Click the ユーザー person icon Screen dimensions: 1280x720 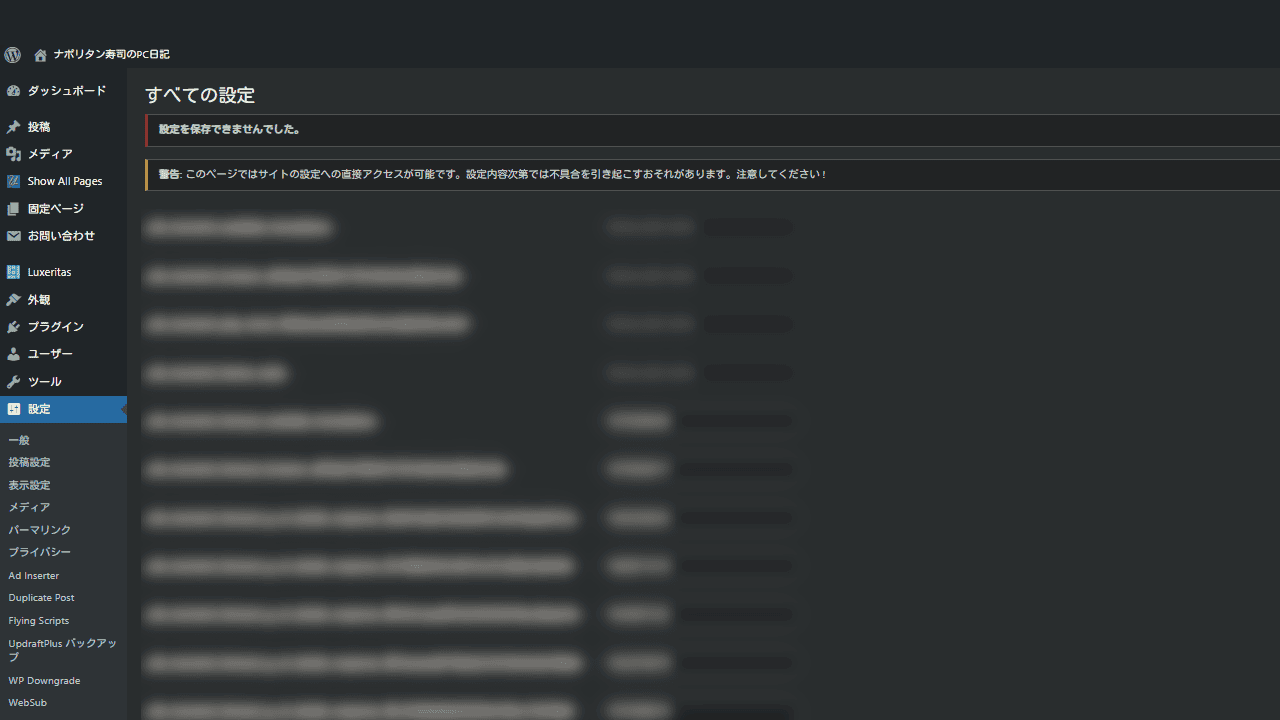click(x=13, y=354)
